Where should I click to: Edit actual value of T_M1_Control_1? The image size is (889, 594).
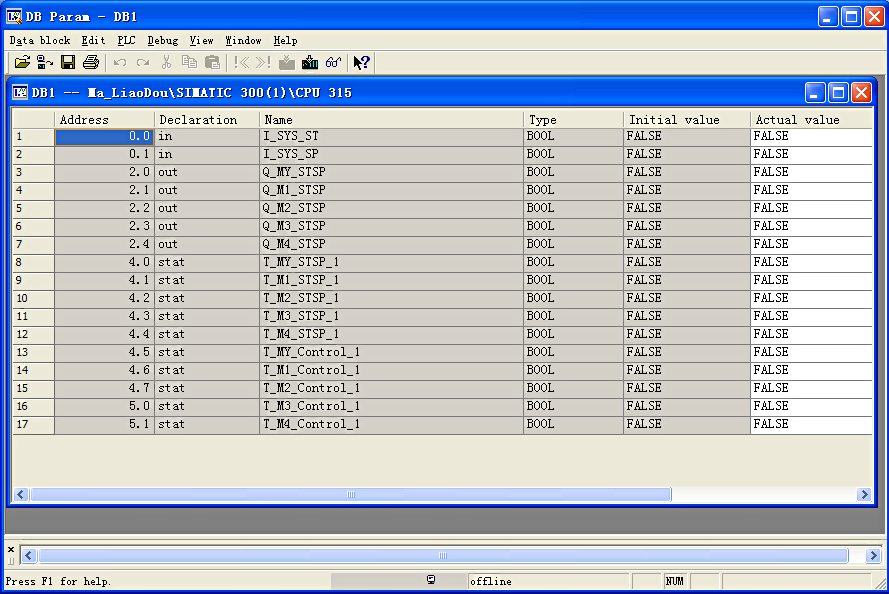811,371
